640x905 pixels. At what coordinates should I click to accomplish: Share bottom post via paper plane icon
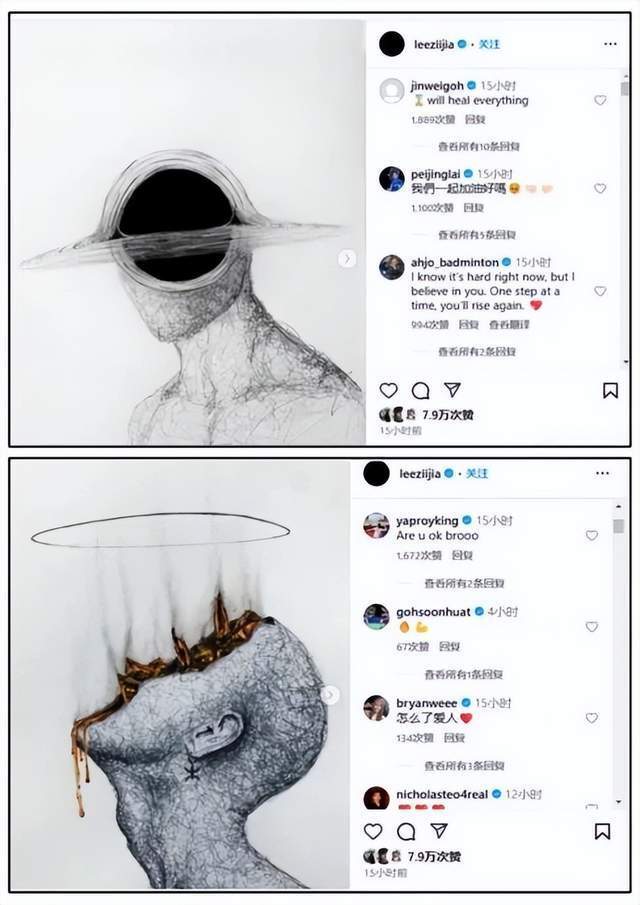pyautogui.click(x=439, y=831)
